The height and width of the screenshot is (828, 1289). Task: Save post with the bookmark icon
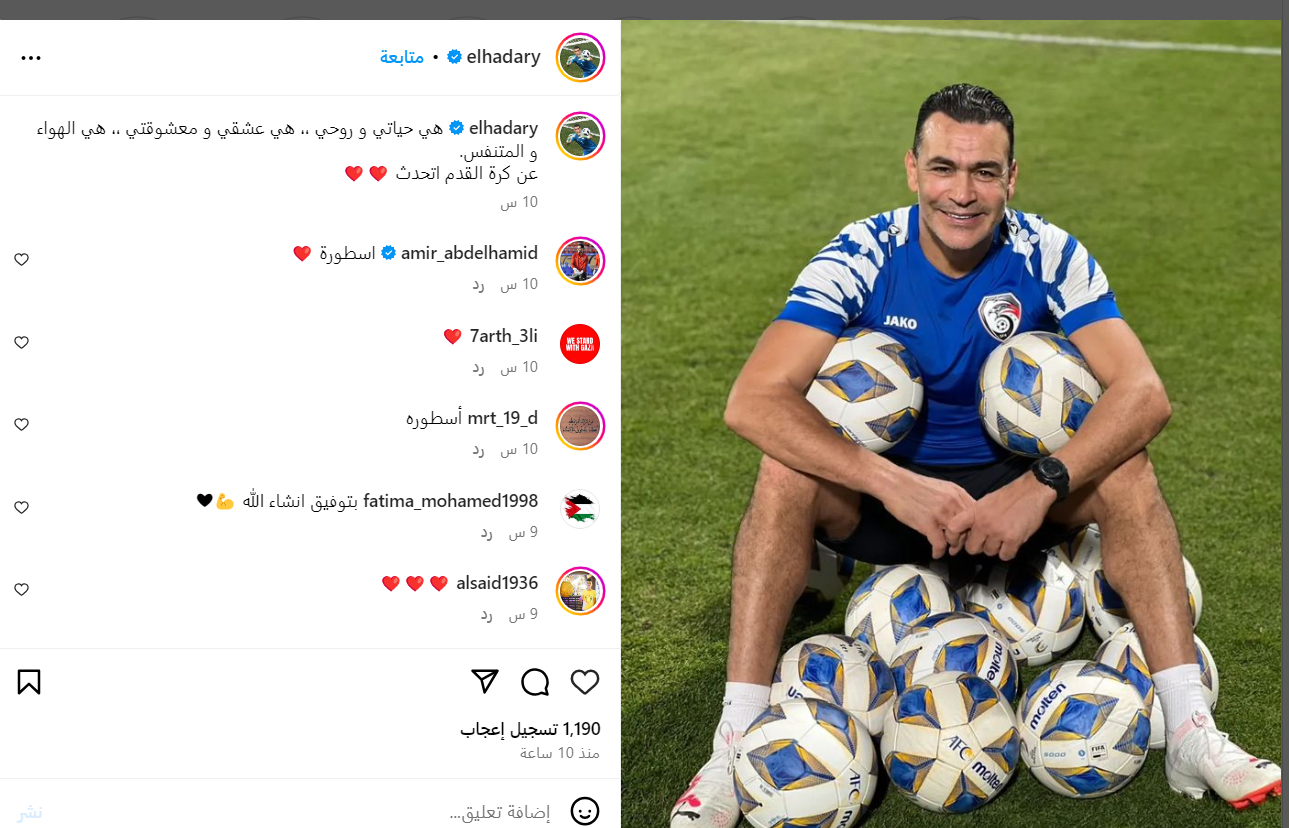(x=29, y=682)
